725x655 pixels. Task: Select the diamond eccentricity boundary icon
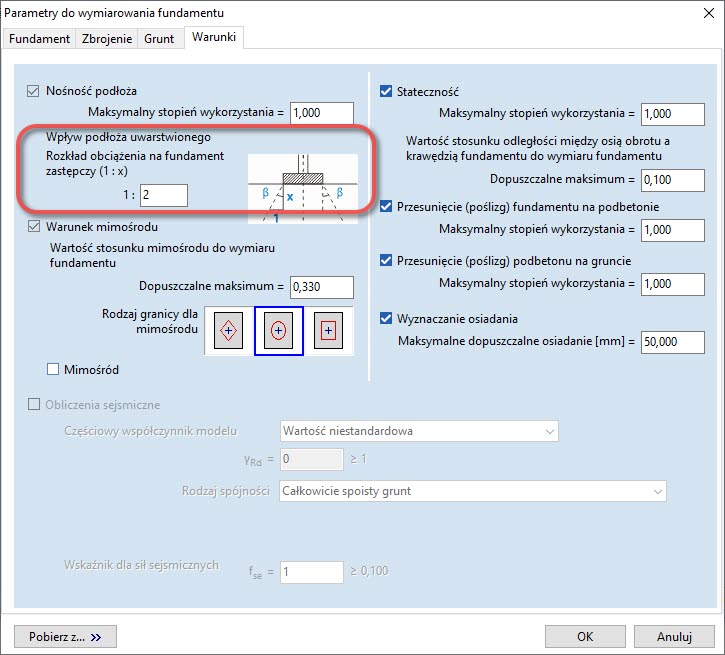click(x=229, y=330)
